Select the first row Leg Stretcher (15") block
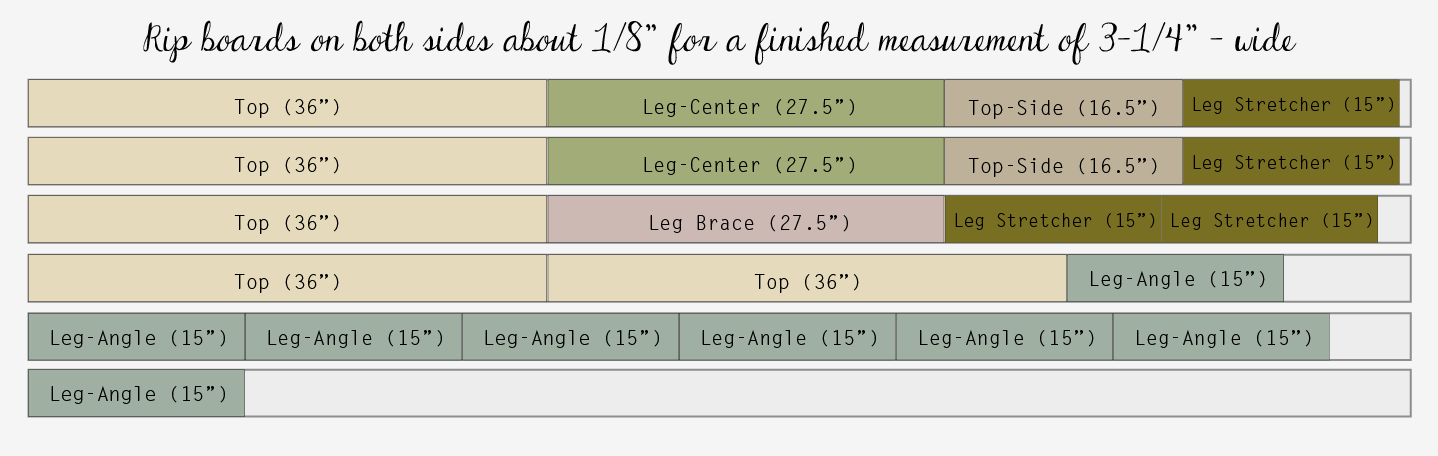The height and width of the screenshot is (456, 1438). point(1291,104)
